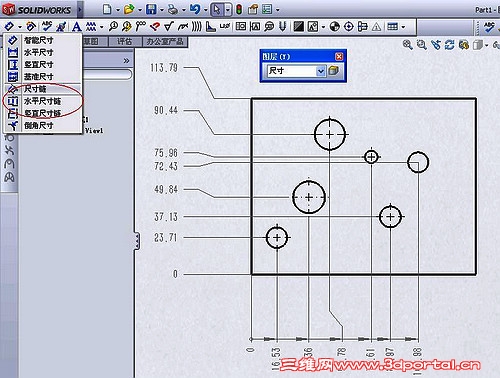Choose 尺寸链 (ordinate dimension) menu entry
Viewport: 500px width, 378px height.
42,89
